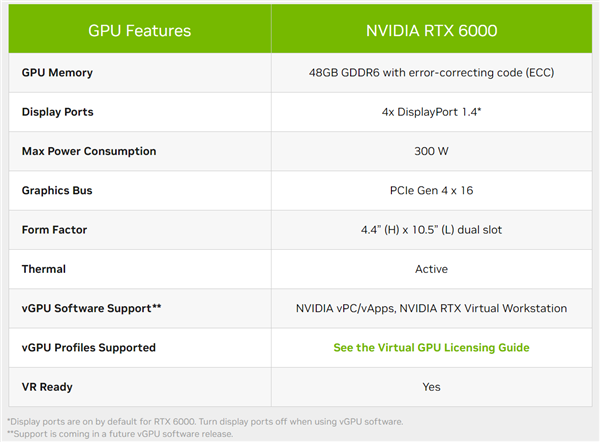Select the Max Power Consumption label

click(x=89, y=151)
